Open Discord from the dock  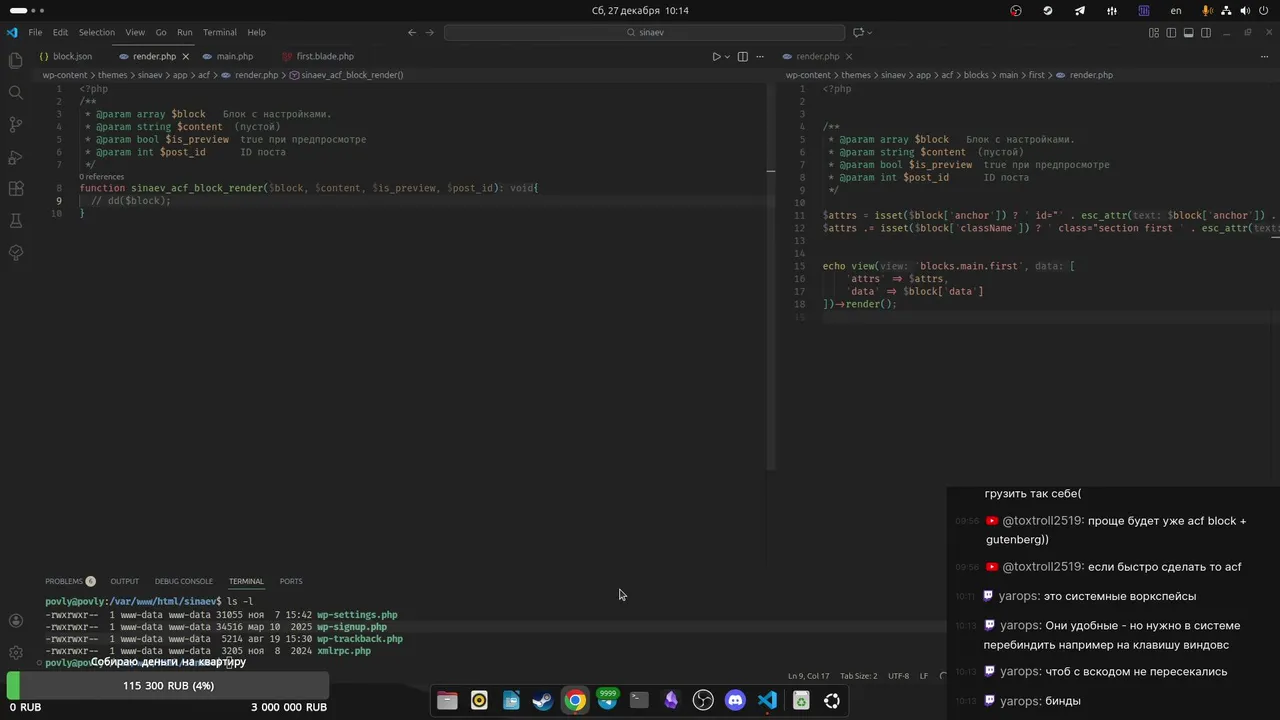click(735, 701)
